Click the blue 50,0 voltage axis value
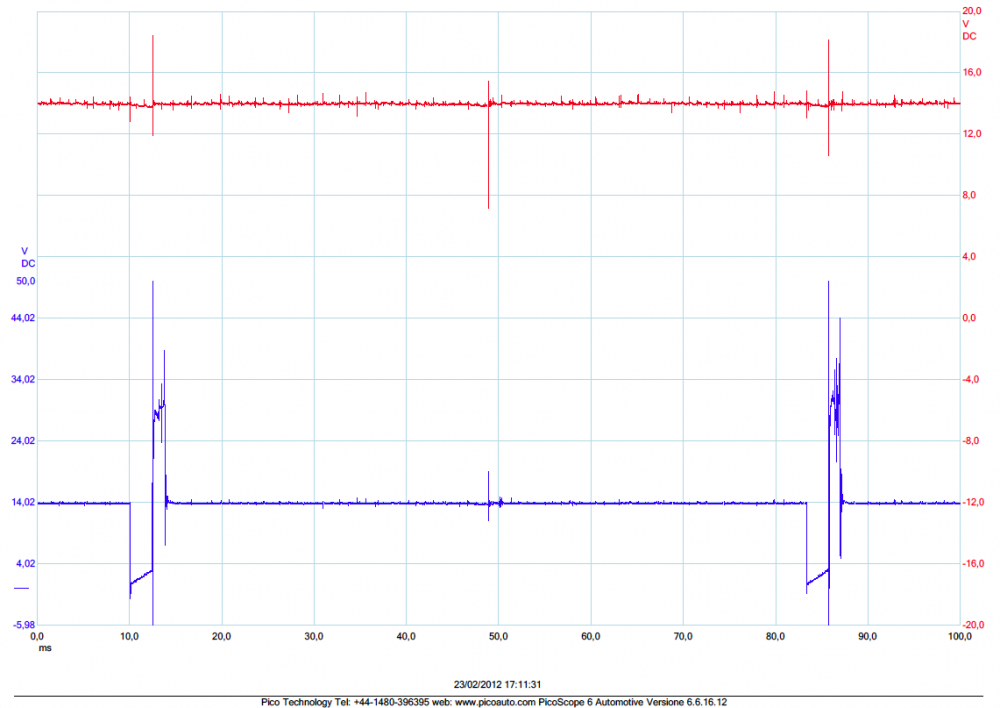This screenshot has height=708, width=1000. tap(23, 281)
